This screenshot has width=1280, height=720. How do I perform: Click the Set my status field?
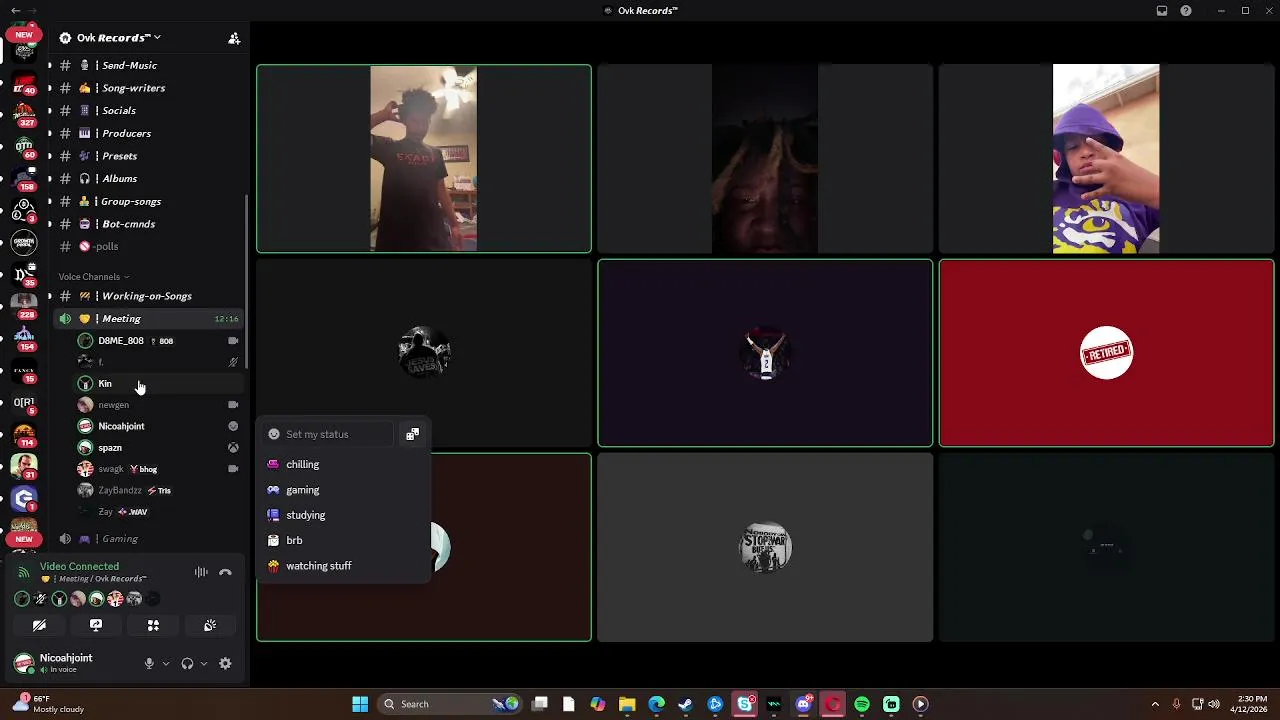(x=328, y=434)
